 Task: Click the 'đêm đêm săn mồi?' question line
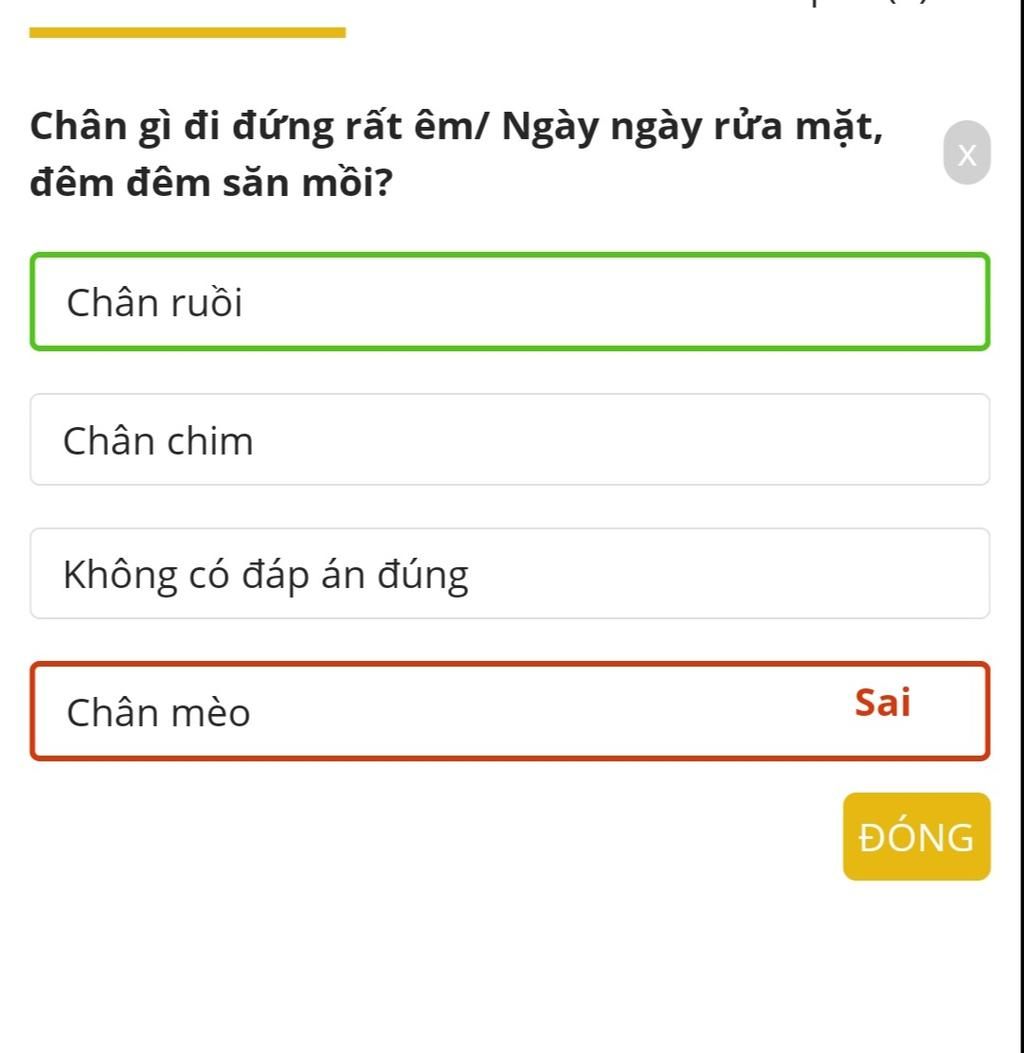pos(210,183)
